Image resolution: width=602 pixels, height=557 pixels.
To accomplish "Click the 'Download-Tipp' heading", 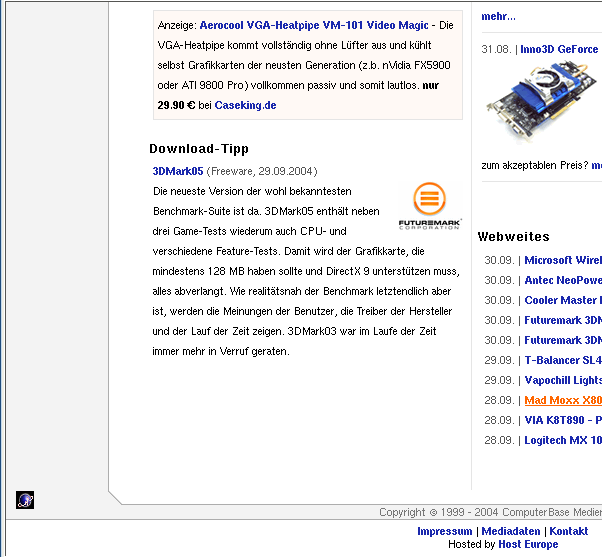I will (x=199, y=149).
